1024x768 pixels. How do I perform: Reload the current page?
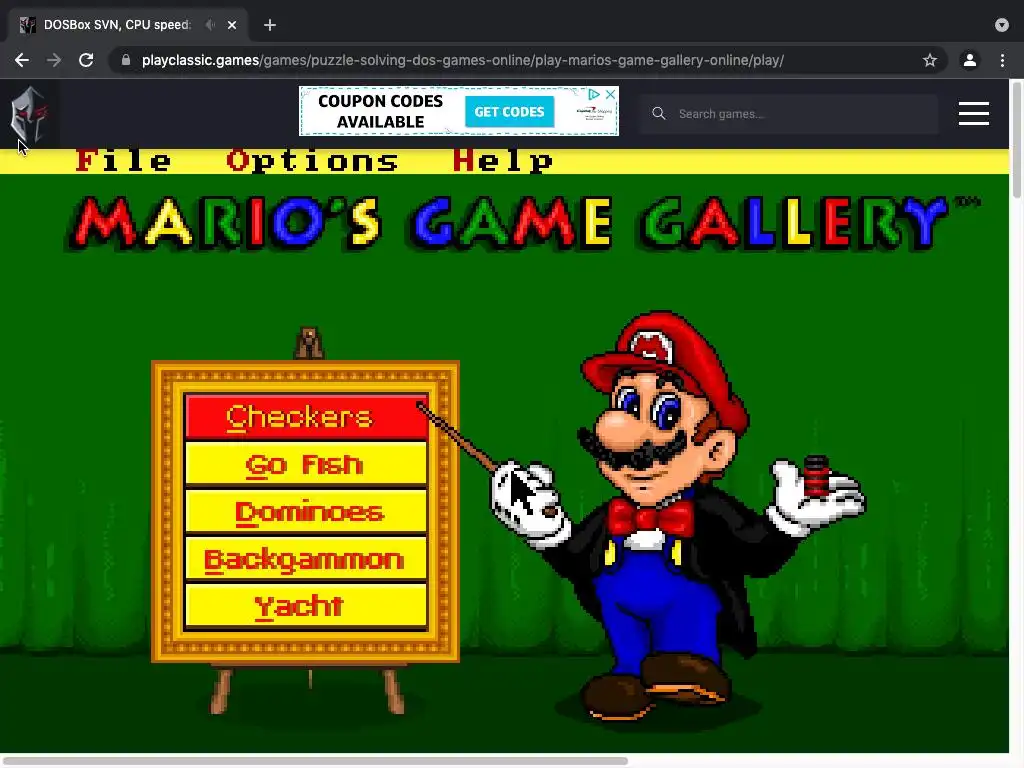pyautogui.click(x=86, y=60)
